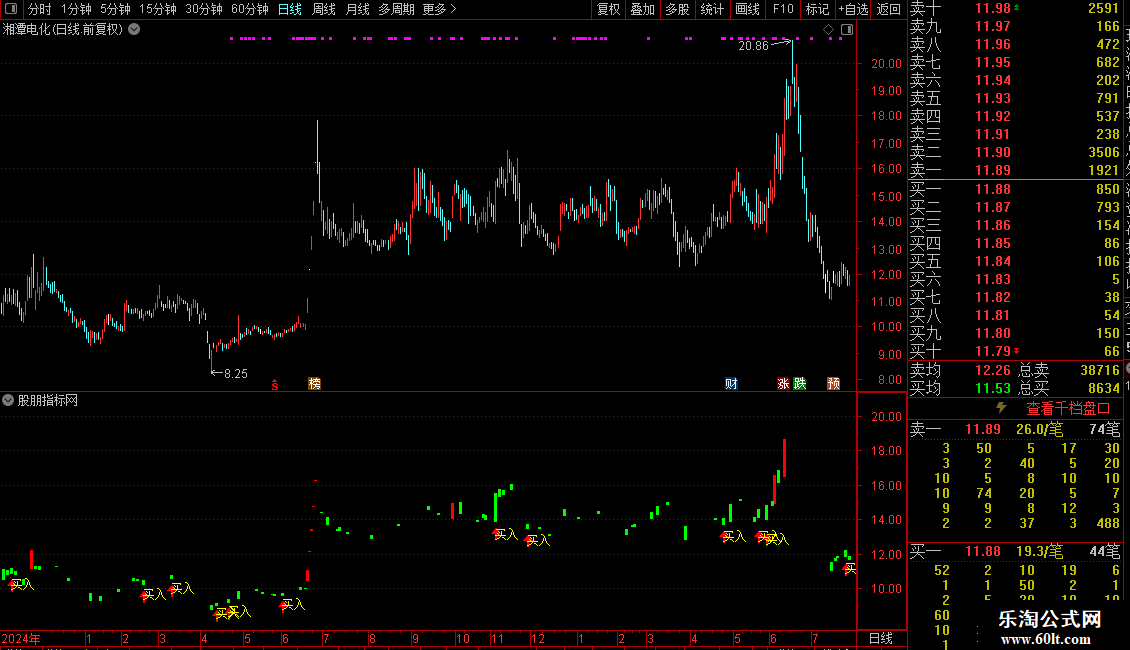
Task: Select the 卖一 11.89 order row
Action: click(x=1015, y=171)
